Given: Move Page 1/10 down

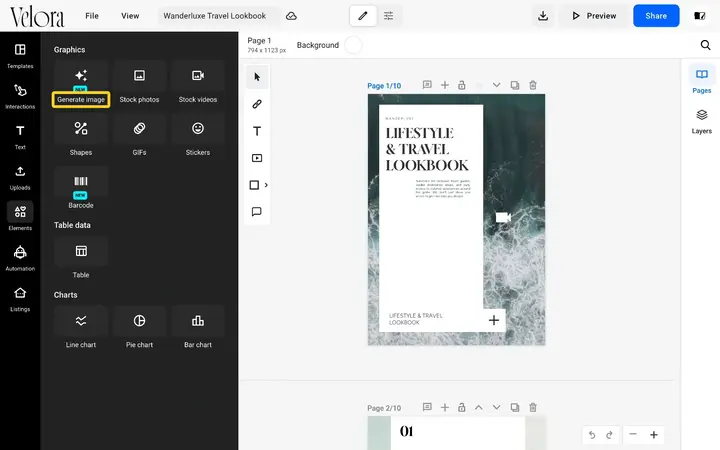Looking at the screenshot, I should (496, 85).
